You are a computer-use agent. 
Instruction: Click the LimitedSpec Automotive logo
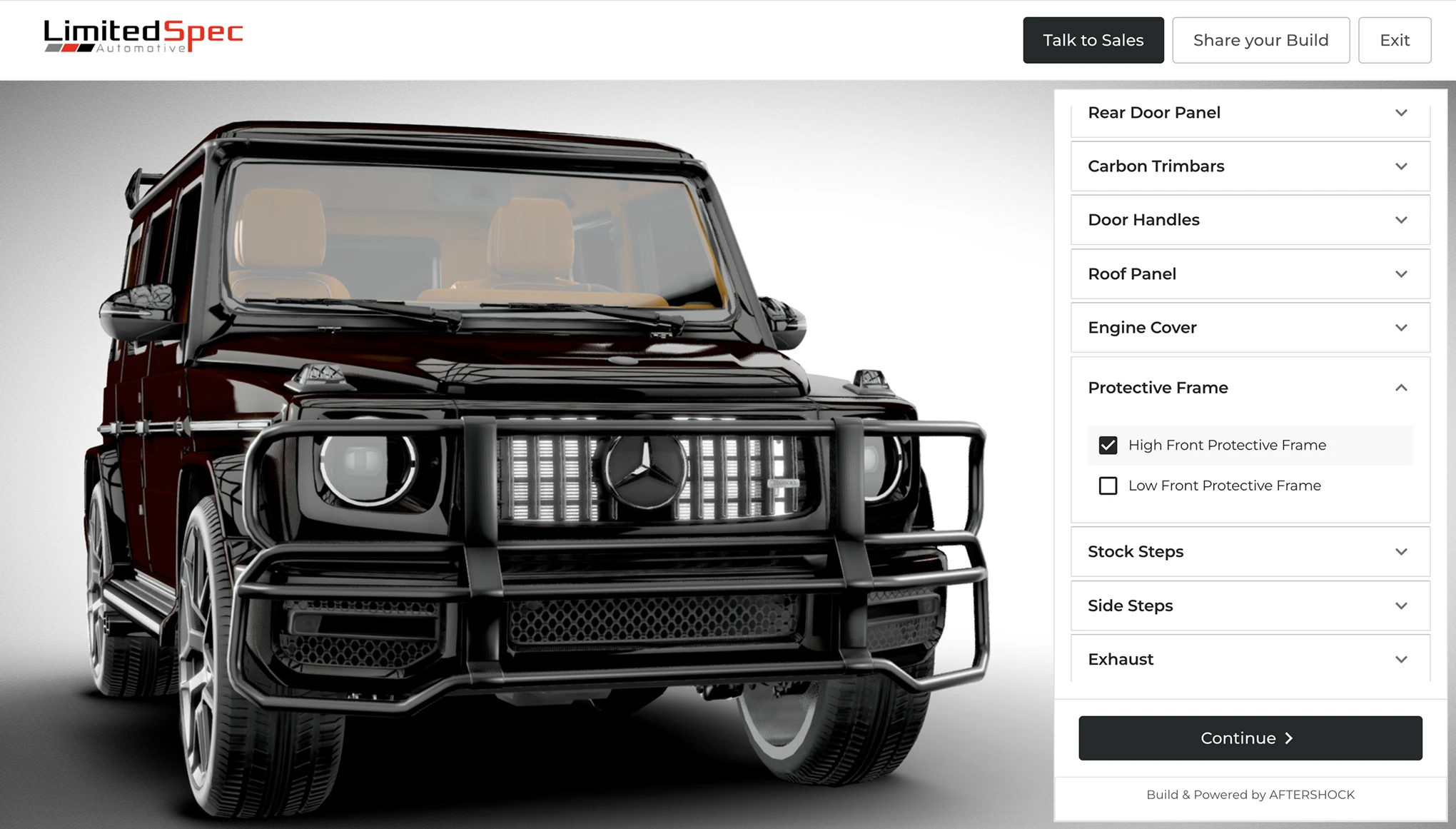[x=143, y=36]
